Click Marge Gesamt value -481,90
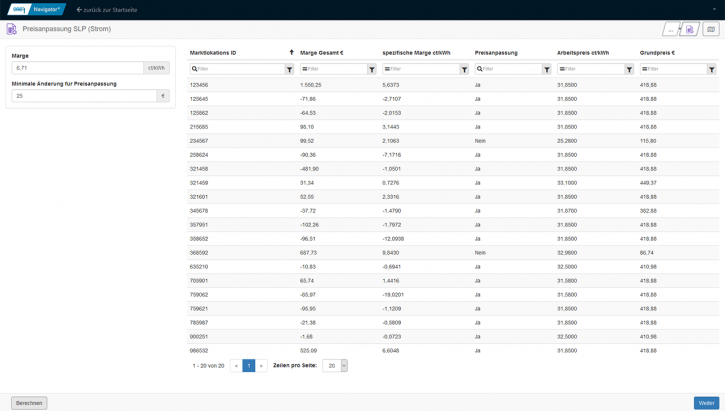This screenshot has height=411, width=725. 309,169
